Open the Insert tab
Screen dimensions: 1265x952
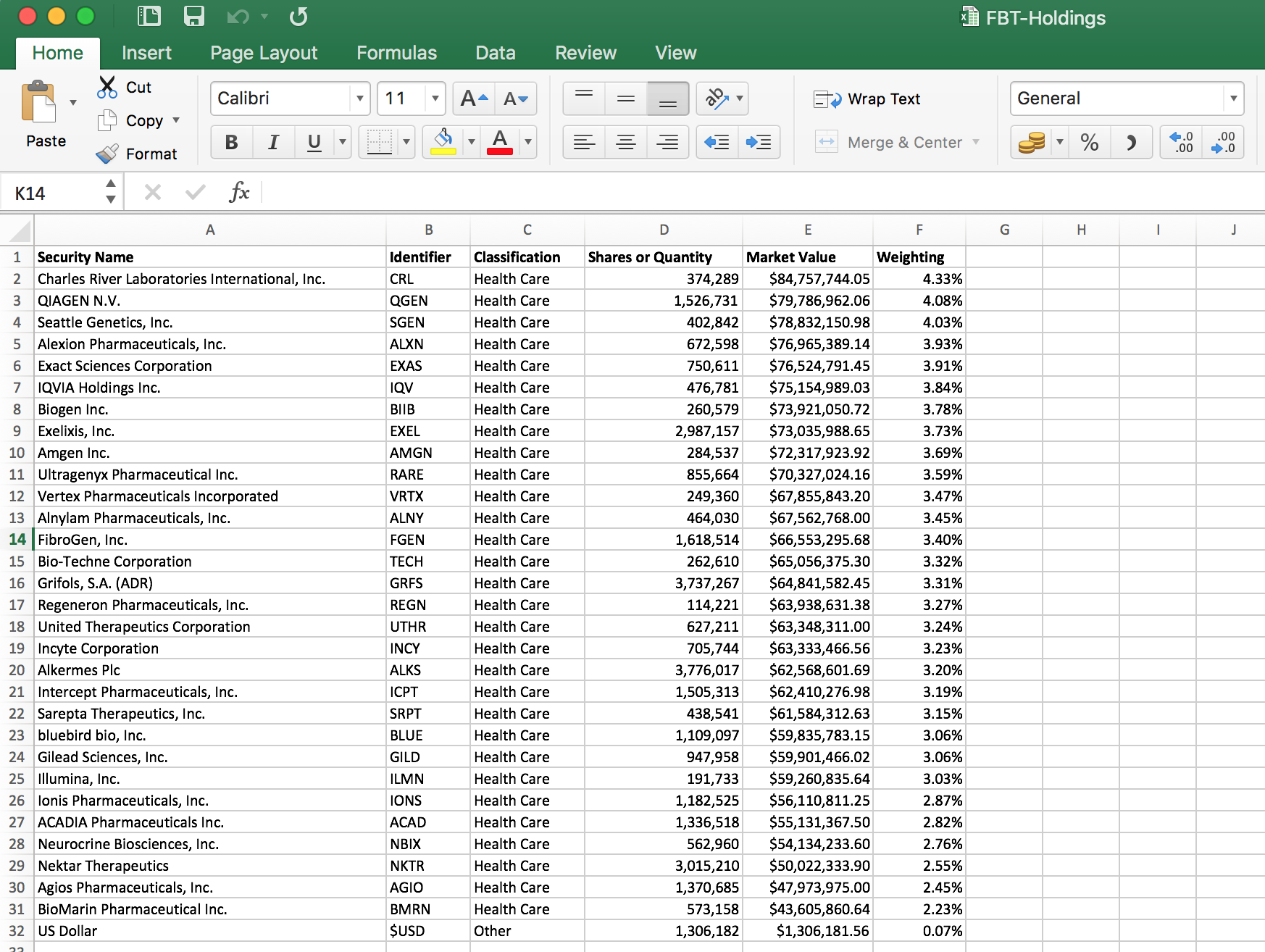[x=146, y=53]
